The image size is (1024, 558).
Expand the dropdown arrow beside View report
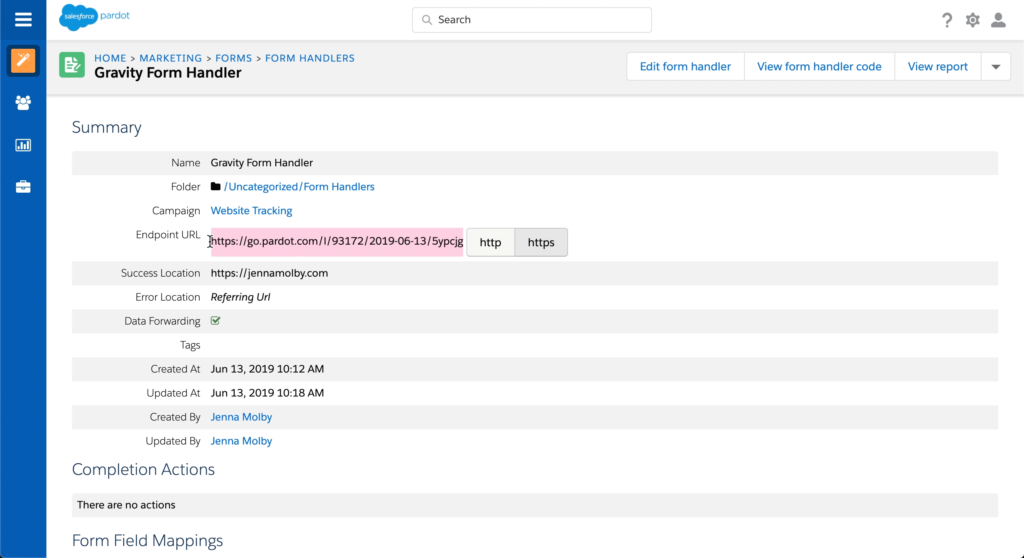(995, 67)
